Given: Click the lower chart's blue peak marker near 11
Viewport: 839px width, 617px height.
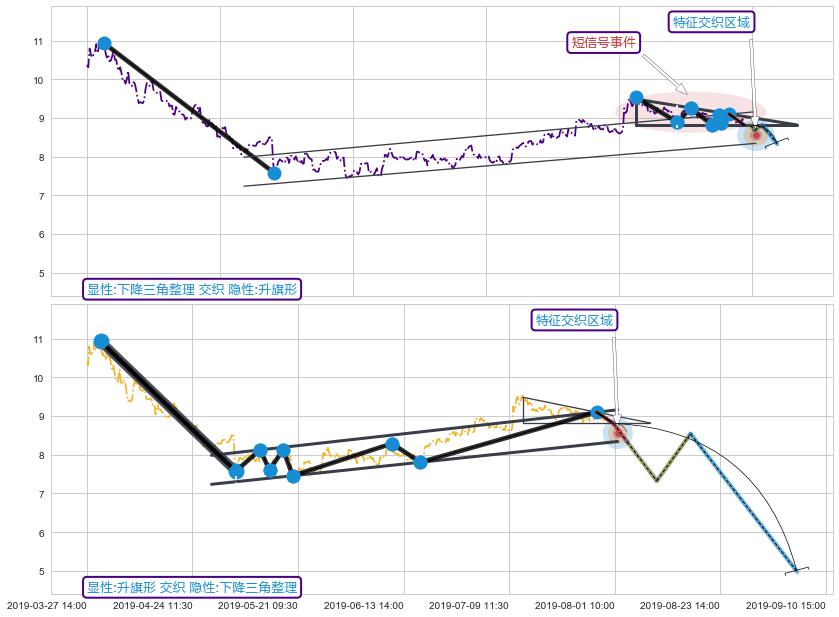Looking at the screenshot, I should click(x=101, y=341).
